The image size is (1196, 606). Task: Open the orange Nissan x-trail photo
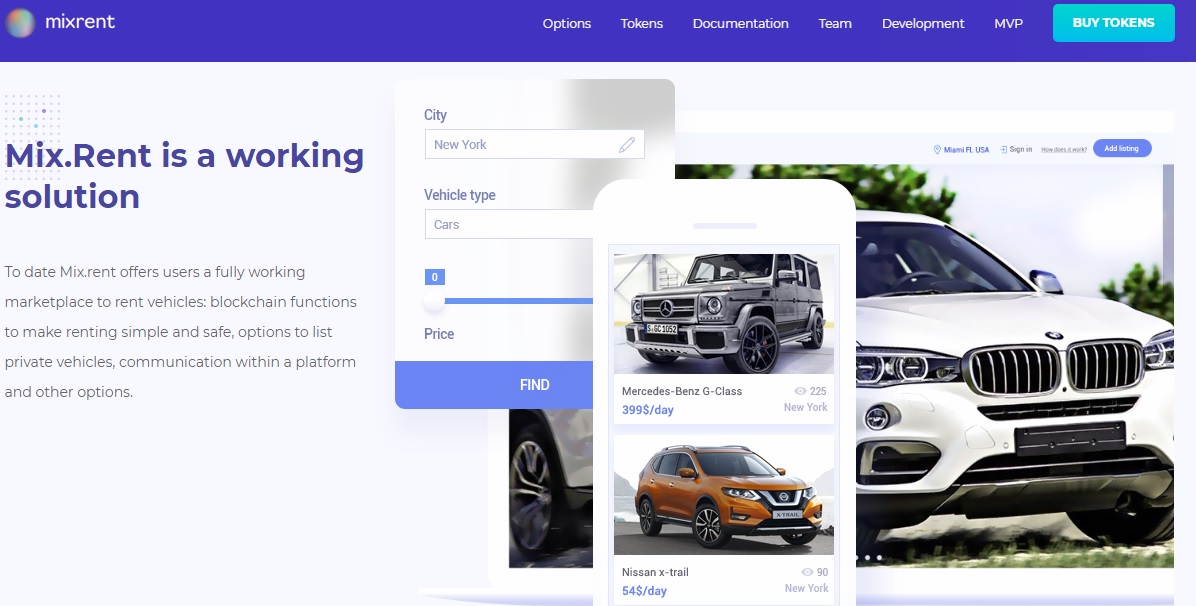(724, 495)
